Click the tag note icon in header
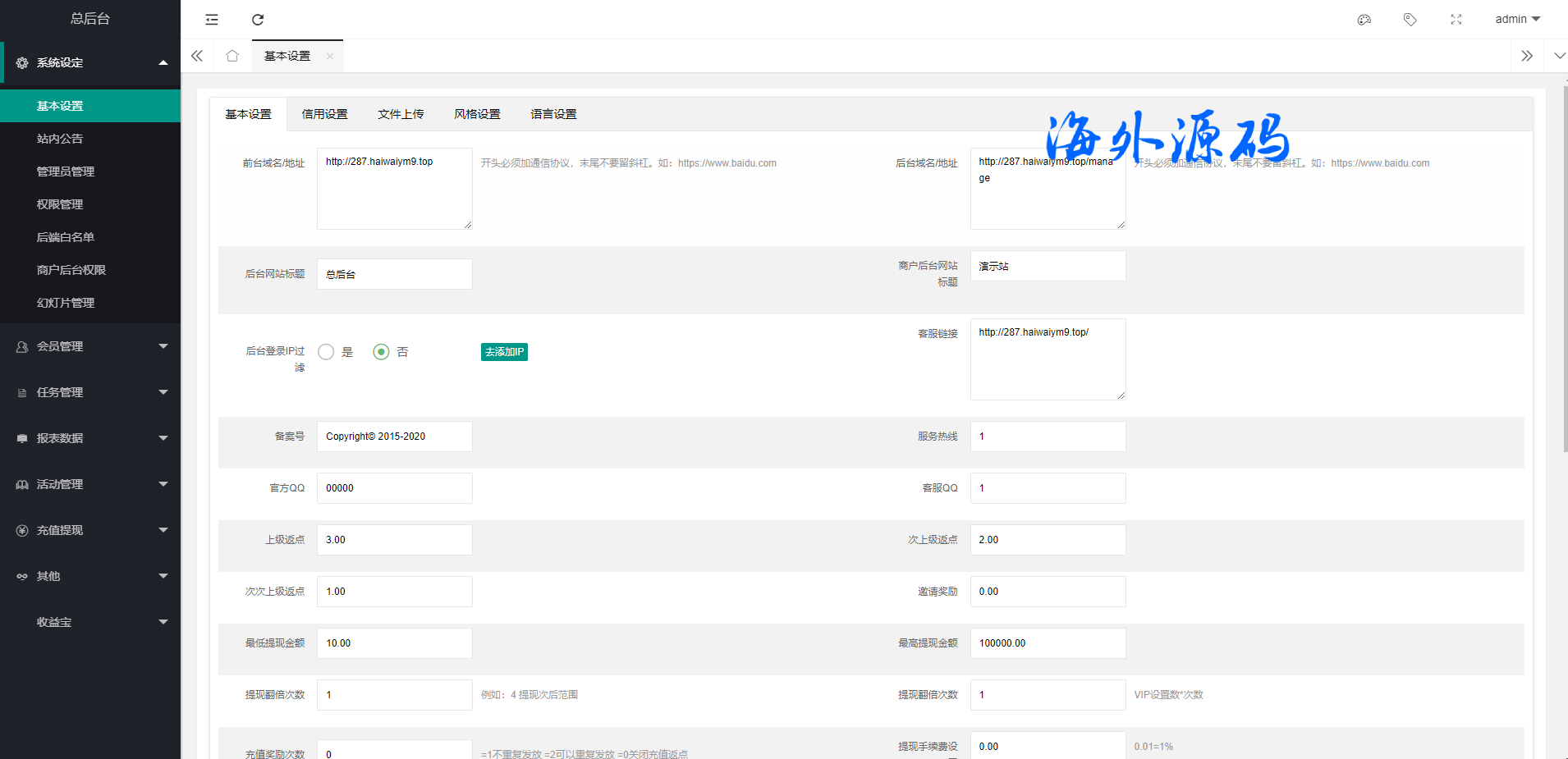 (x=1410, y=20)
